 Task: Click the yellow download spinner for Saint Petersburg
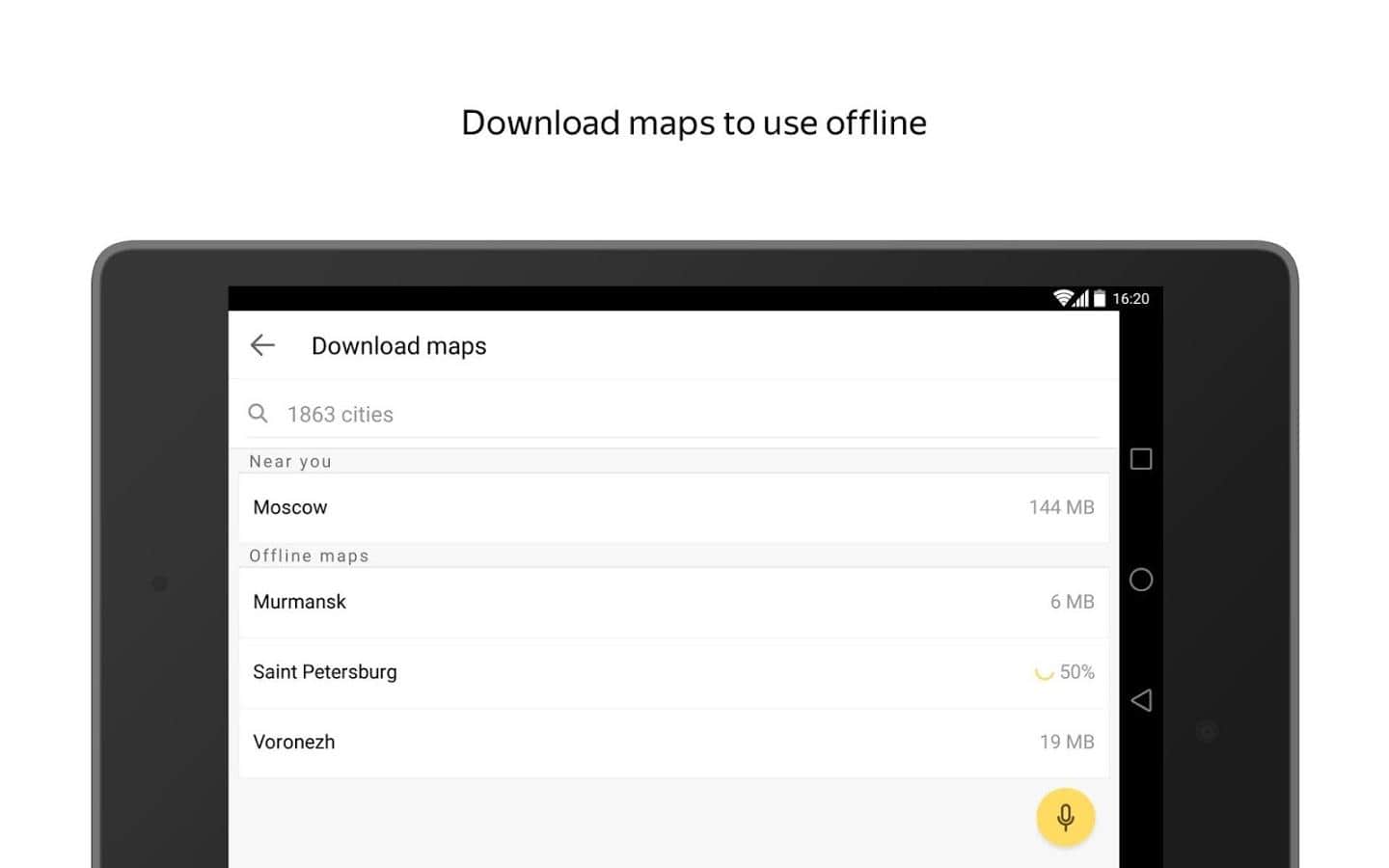1043,672
